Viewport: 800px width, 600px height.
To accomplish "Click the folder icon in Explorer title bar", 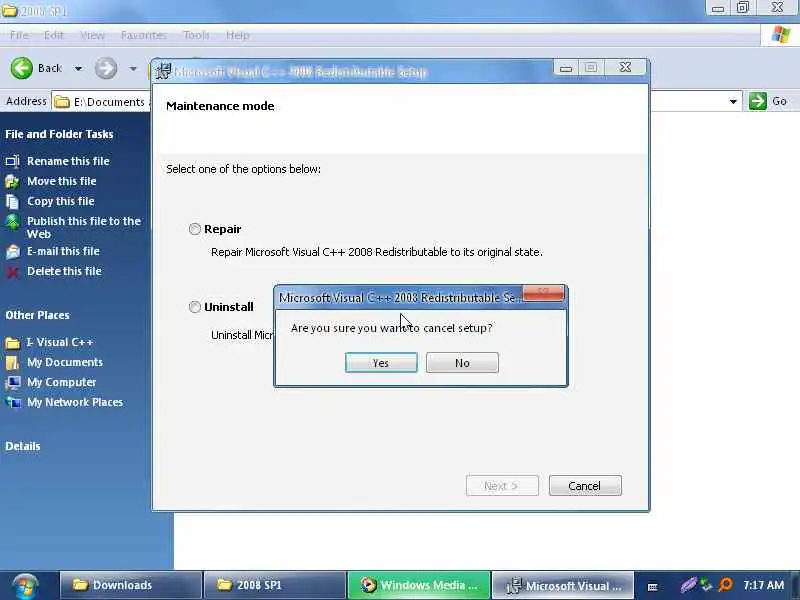I will tap(9, 10).
